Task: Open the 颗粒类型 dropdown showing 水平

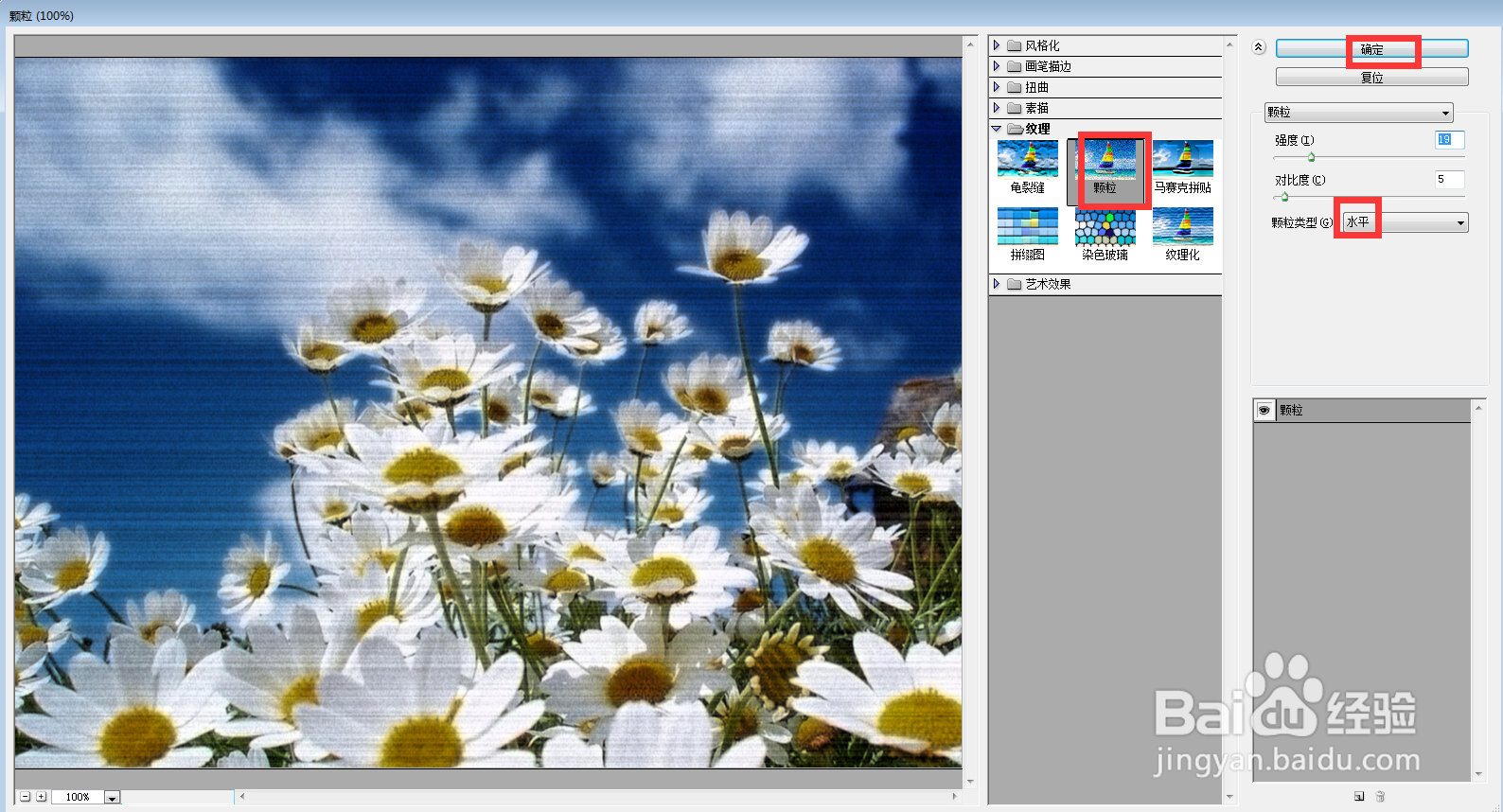Action: click(x=1406, y=222)
